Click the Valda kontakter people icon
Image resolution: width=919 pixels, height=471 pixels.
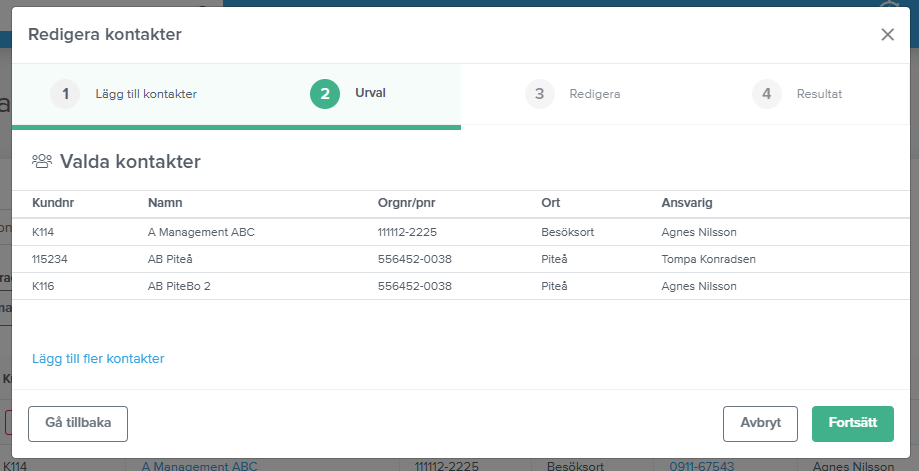(42, 161)
